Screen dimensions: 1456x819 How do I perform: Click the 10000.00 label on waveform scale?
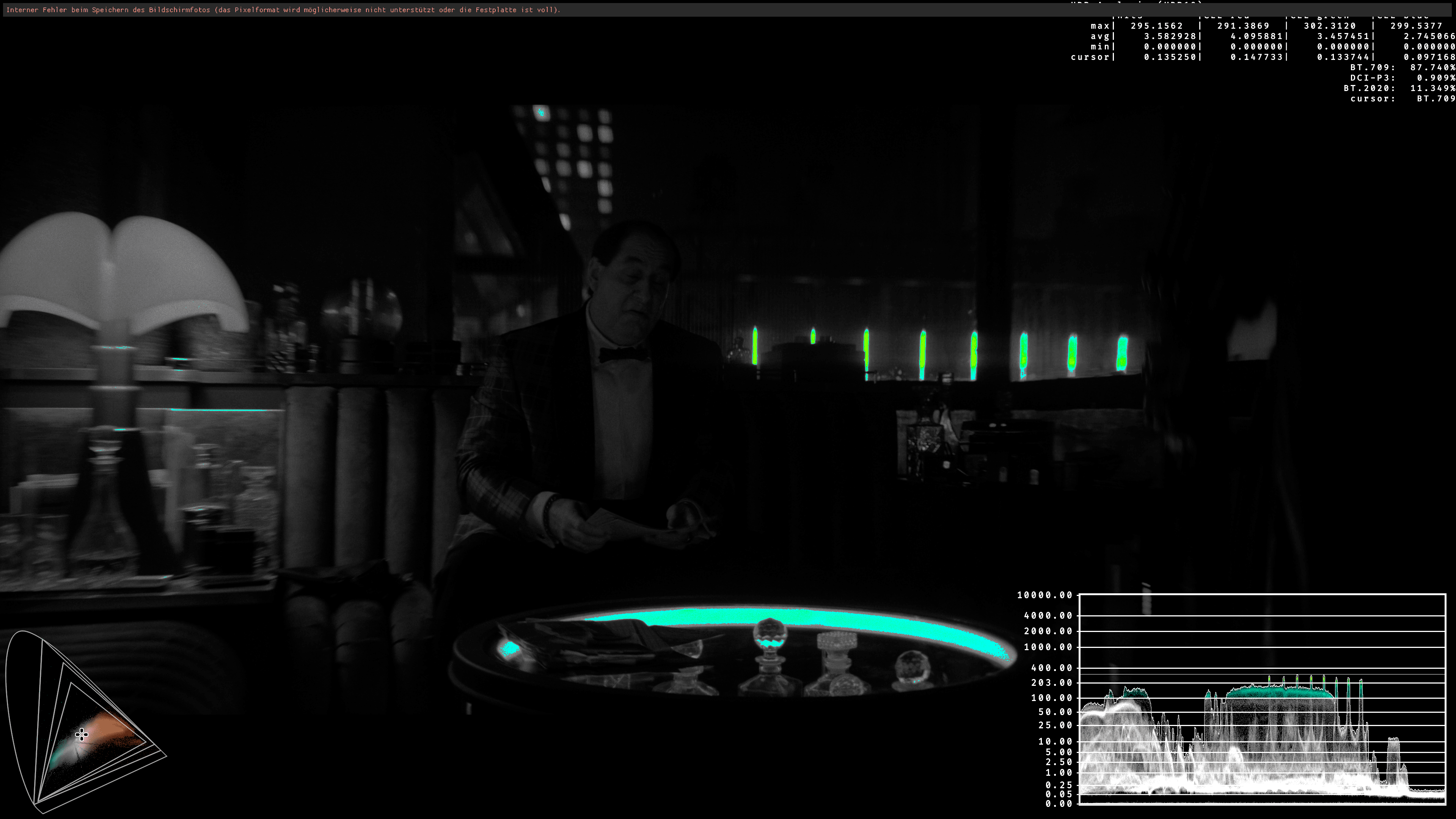point(1044,595)
